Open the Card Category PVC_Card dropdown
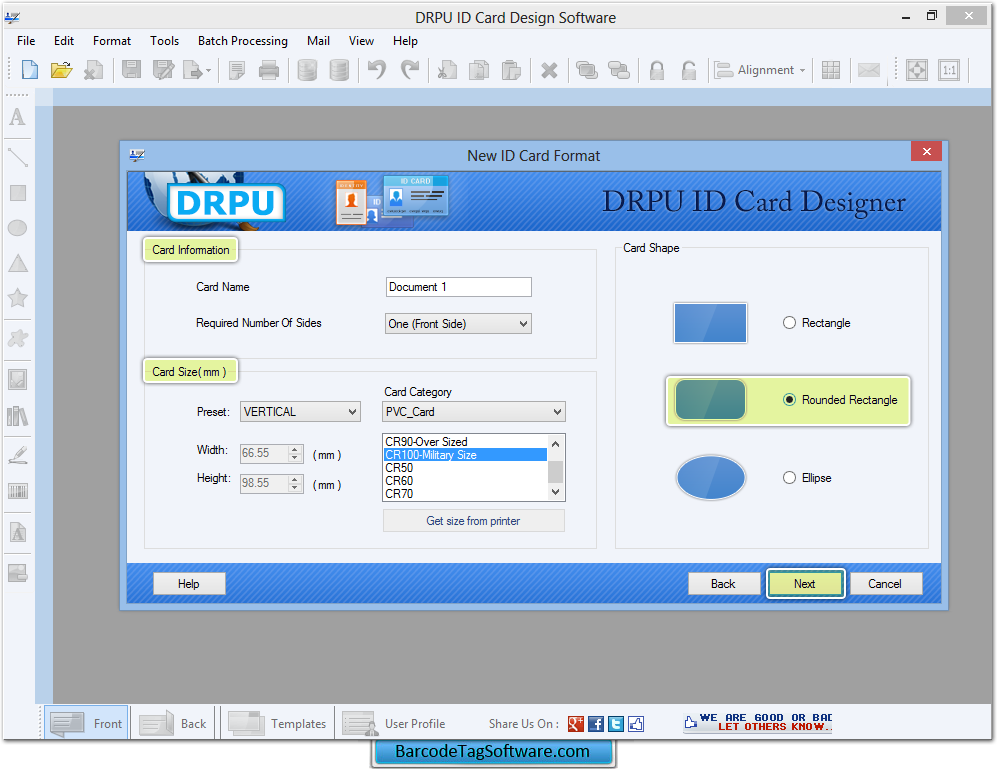 coord(474,412)
